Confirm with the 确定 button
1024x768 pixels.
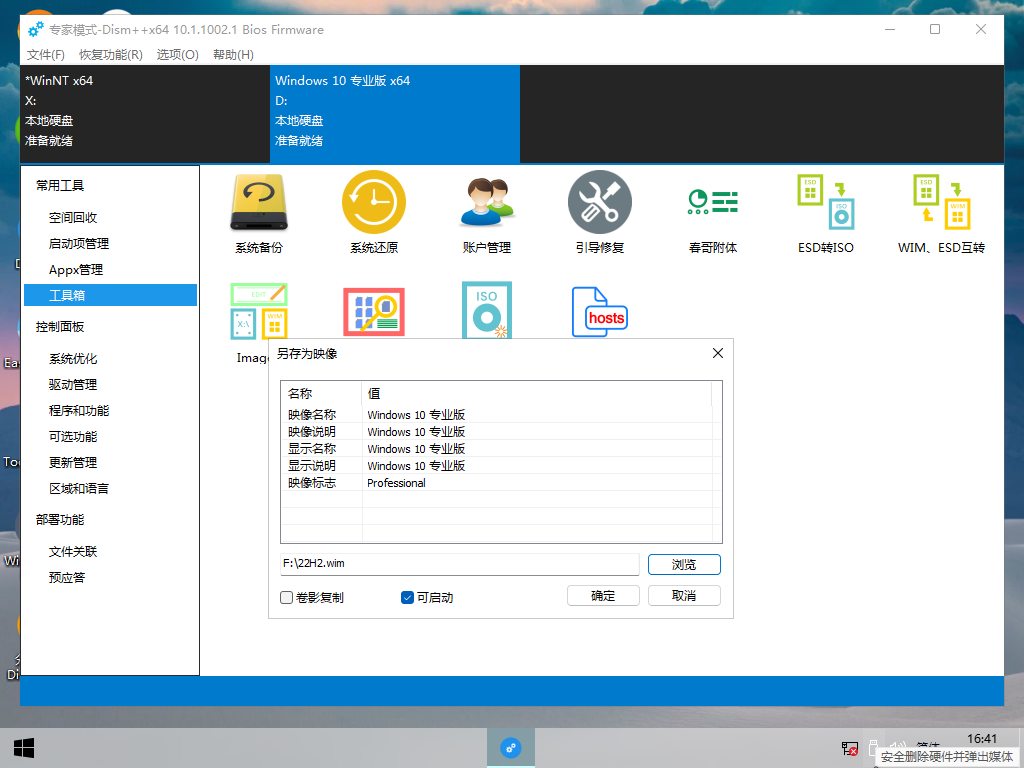603,596
